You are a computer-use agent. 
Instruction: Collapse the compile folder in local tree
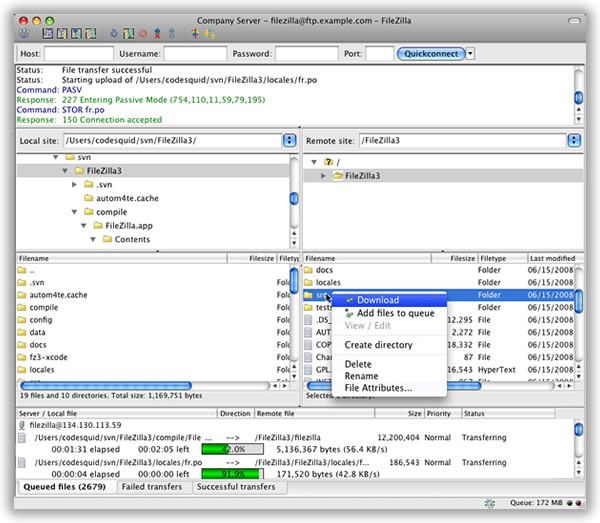click(x=75, y=212)
